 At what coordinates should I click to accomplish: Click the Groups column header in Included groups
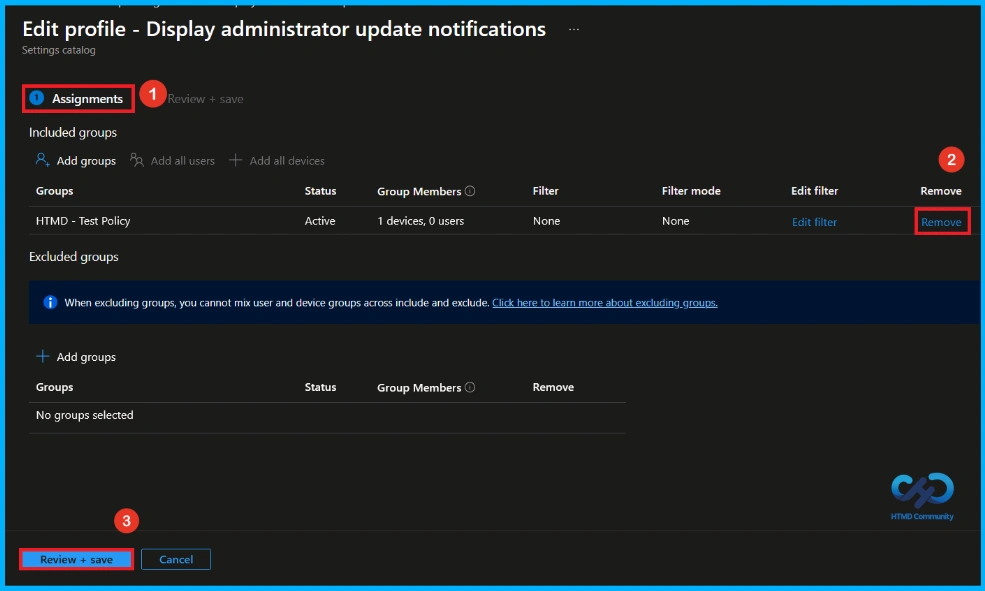coord(55,191)
